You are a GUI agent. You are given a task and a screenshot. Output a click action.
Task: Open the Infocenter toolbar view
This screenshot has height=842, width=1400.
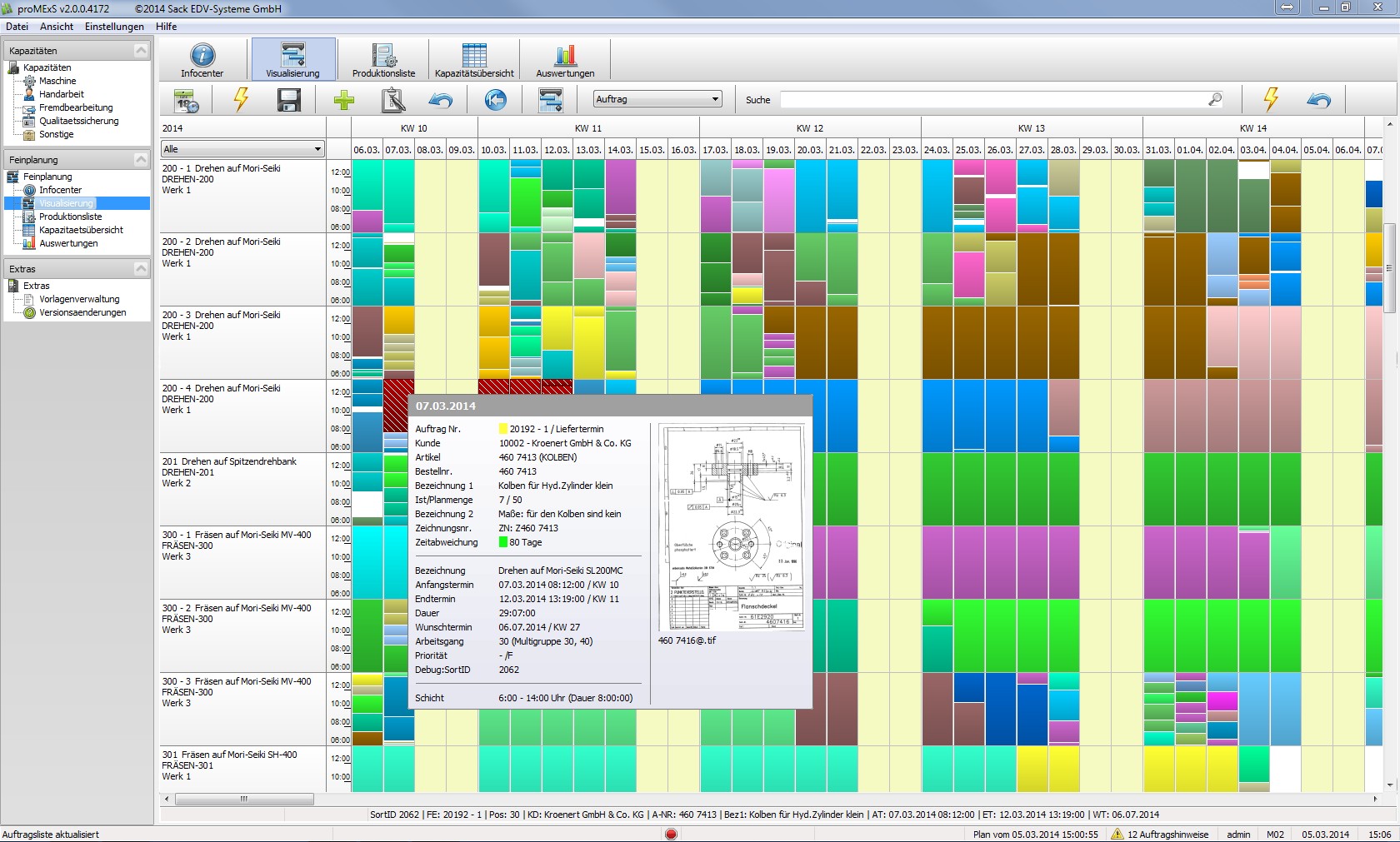coord(202,60)
